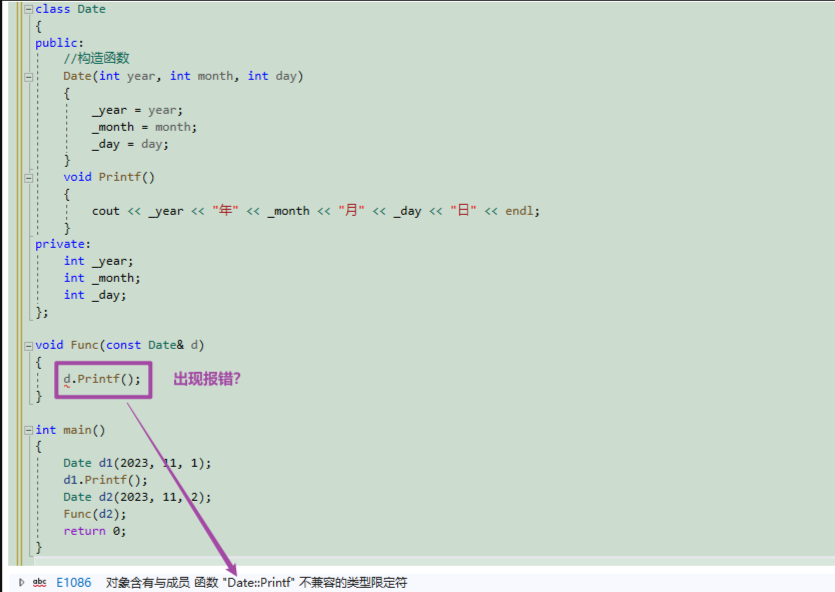The width and height of the screenshot is (835, 592).
Task: Place cursor on _year = year; line
Action: (x=137, y=110)
